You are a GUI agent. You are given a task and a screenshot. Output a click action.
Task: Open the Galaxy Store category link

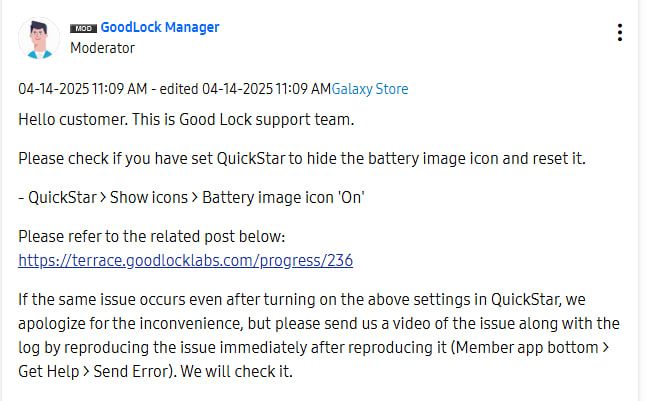(x=370, y=89)
